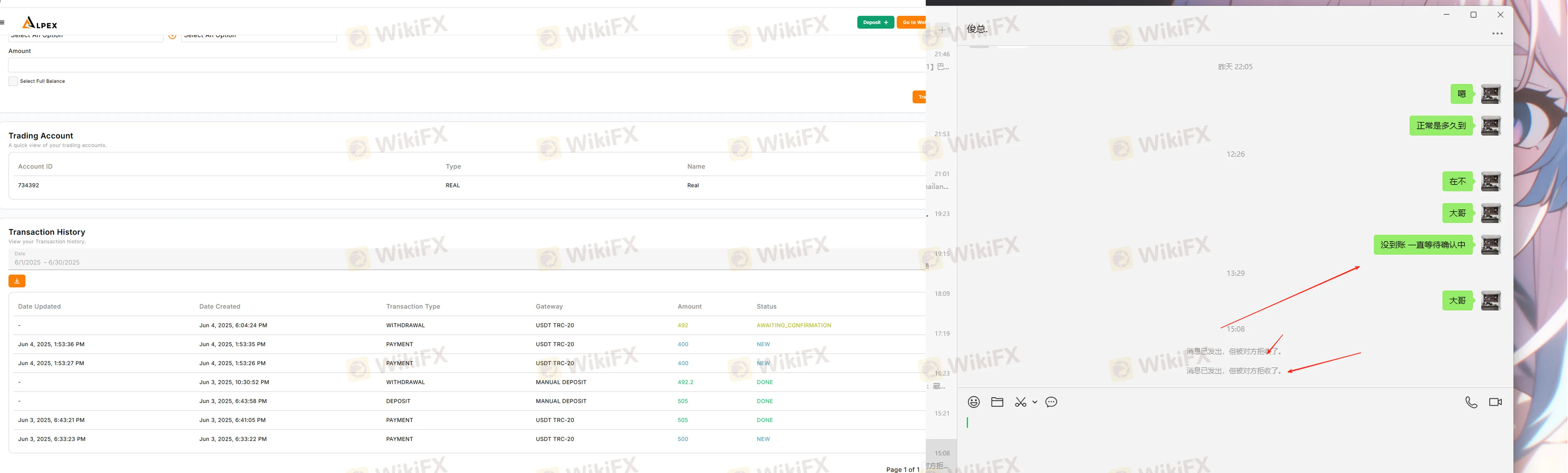
Task: Click the send file folder icon
Action: [x=997, y=402]
